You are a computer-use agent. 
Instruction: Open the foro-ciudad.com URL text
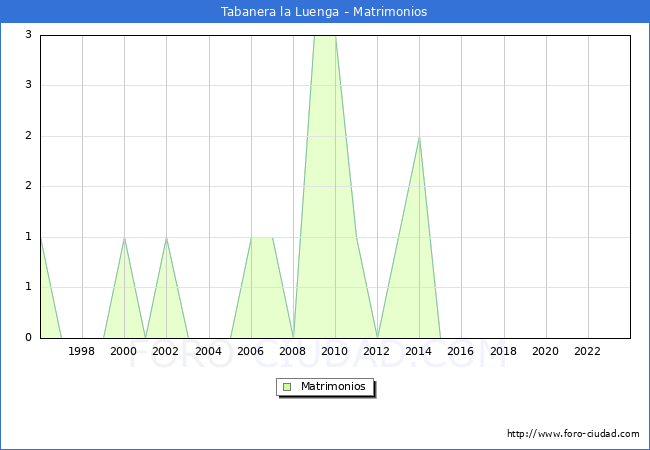573,434
